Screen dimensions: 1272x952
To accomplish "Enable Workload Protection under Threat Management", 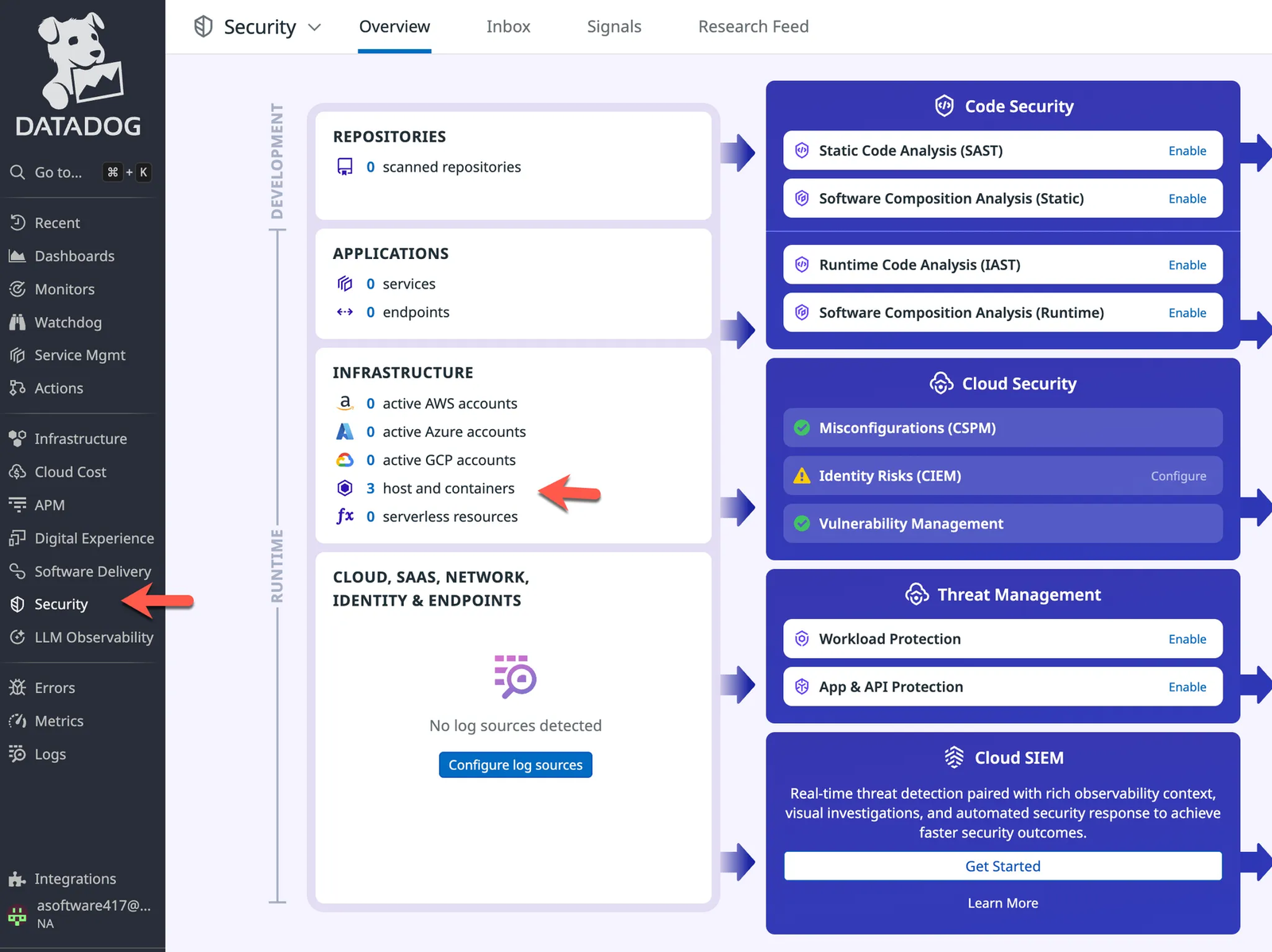I will pyautogui.click(x=1187, y=638).
